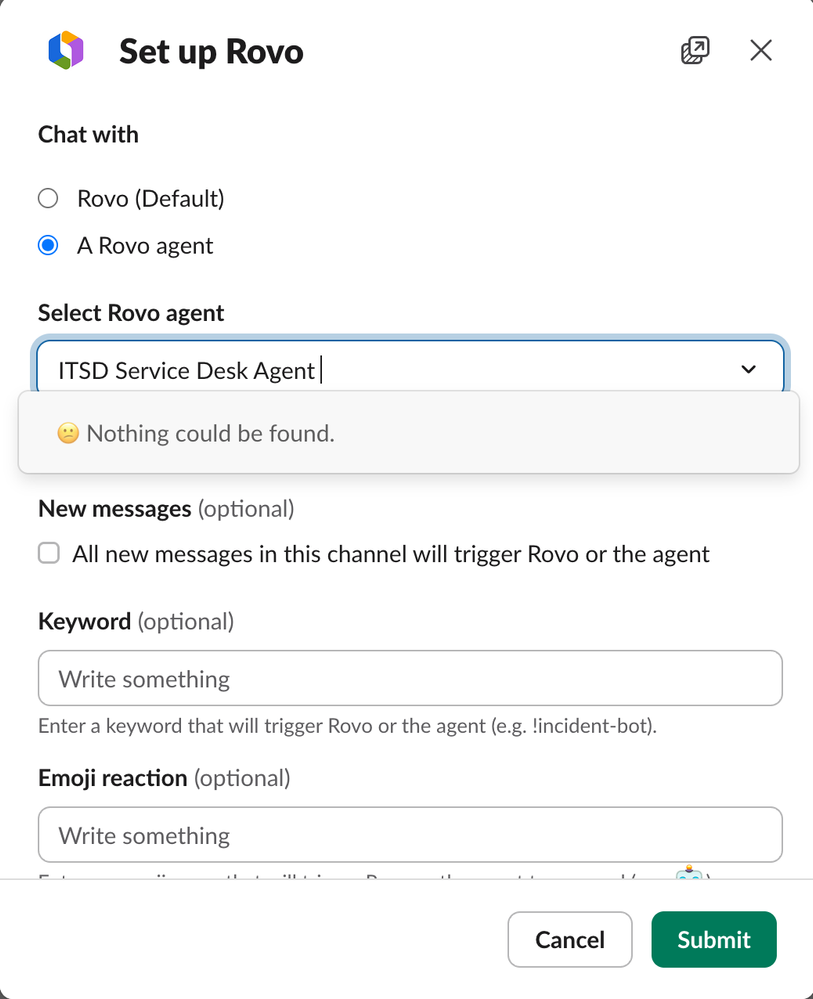Click the Set up Rovo title text
This screenshot has height=999, width=813.
[x=211, y=52]
